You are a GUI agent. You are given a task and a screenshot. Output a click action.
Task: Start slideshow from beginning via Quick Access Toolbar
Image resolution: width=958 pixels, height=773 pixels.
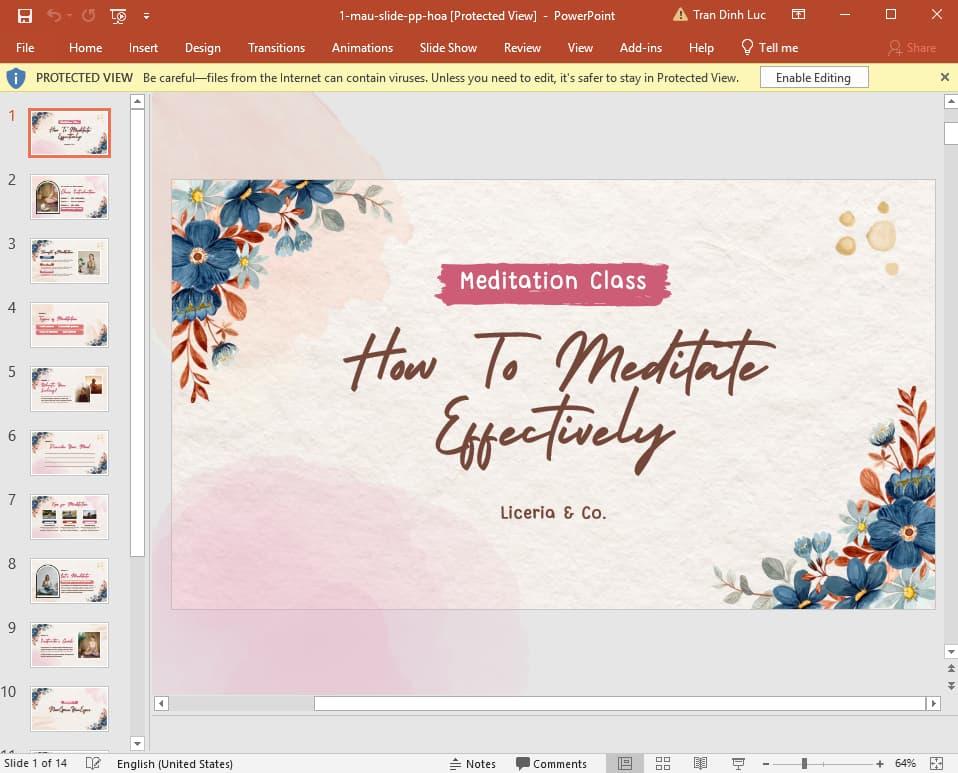click(118, 16)
